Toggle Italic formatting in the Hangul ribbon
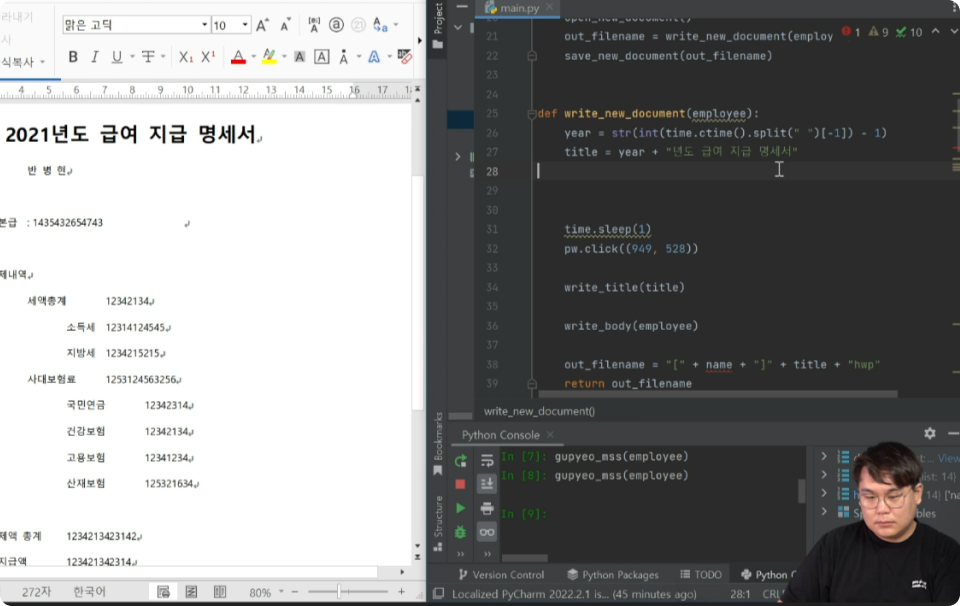 (94, 57)
